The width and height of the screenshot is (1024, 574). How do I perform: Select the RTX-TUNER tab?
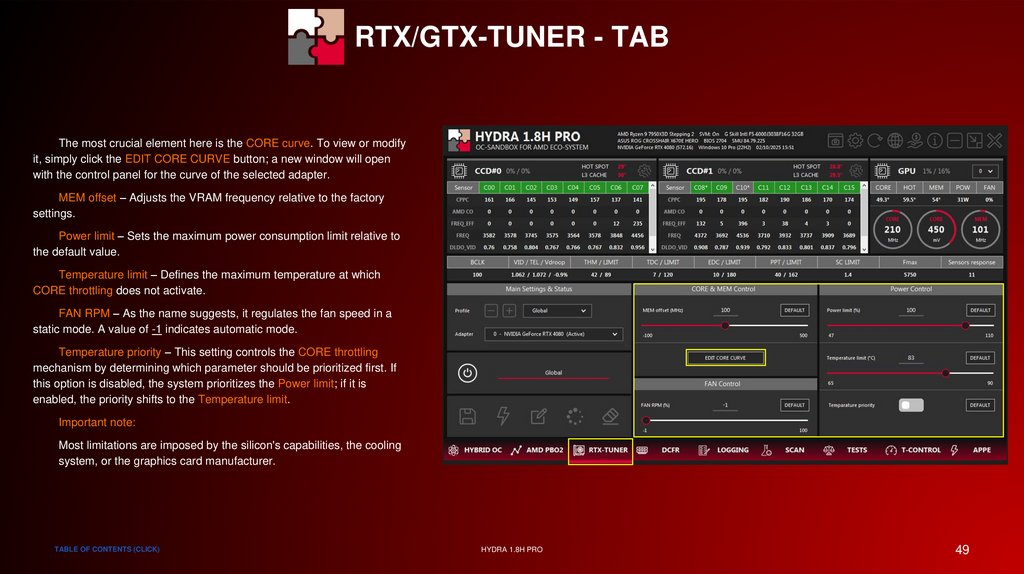click(600, 451)
